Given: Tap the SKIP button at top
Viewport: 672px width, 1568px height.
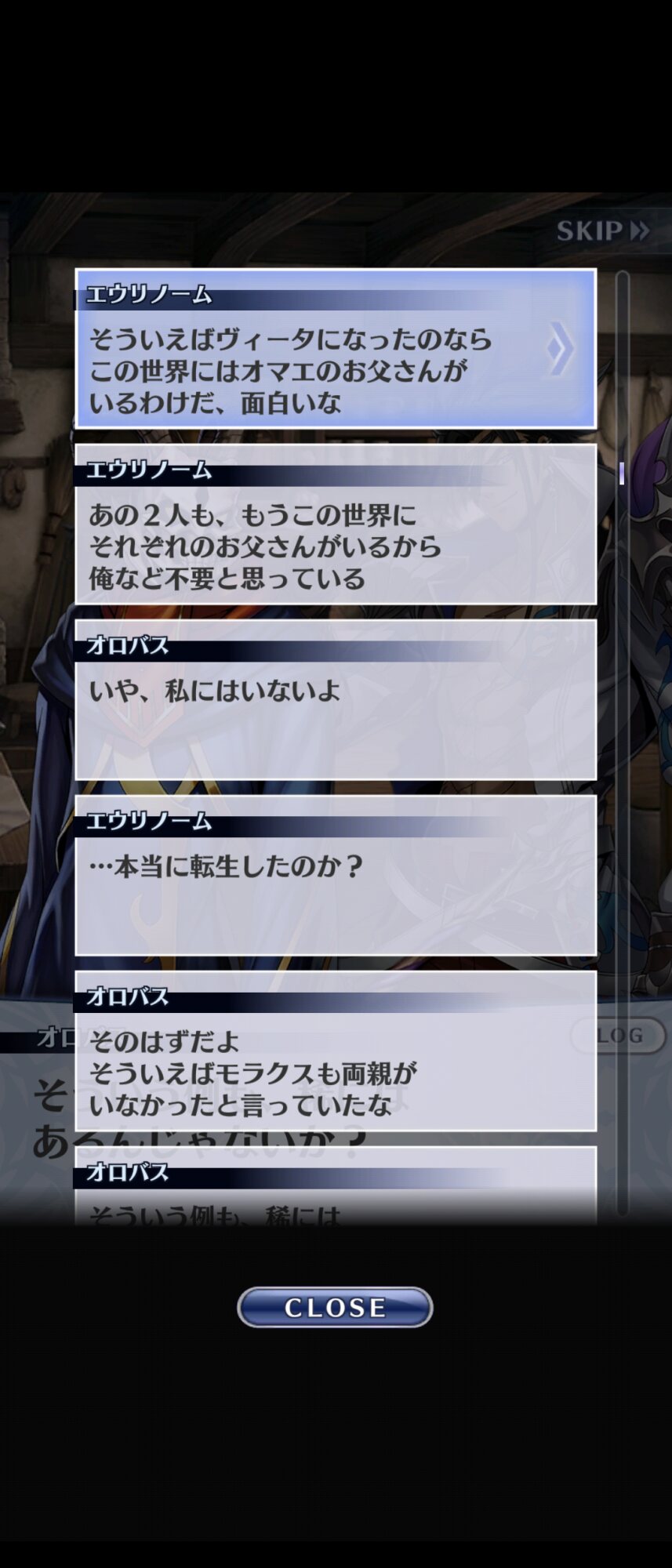Looking at the screenshot, I should [x=602, y=230].
